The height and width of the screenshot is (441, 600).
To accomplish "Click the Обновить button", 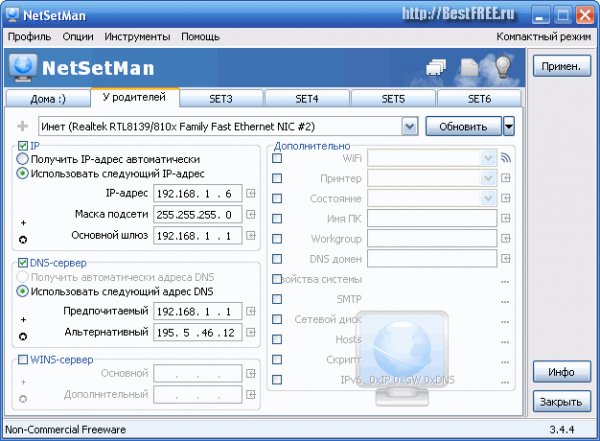I will coord(463,126).
